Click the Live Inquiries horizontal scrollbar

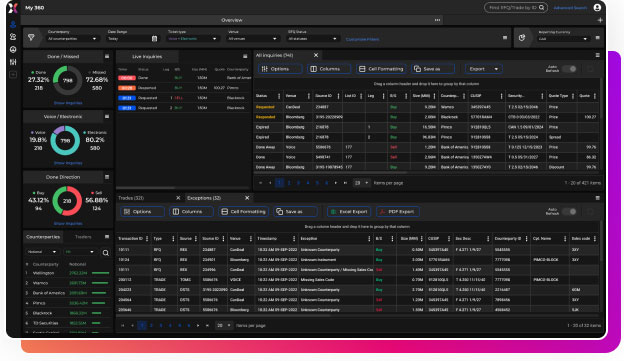(145, 187)
